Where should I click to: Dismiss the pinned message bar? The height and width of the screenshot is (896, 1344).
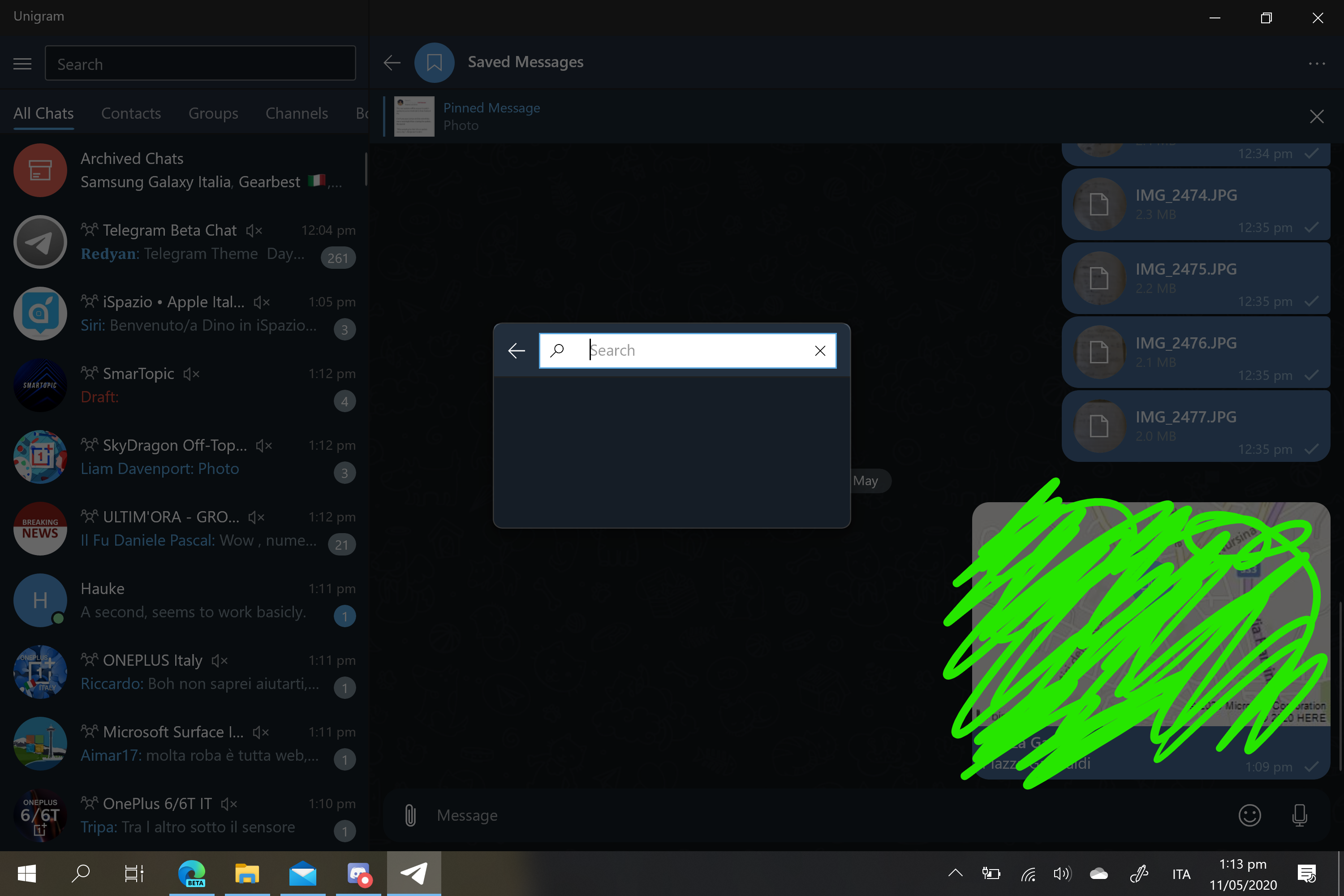click(x=1317, y=116)
